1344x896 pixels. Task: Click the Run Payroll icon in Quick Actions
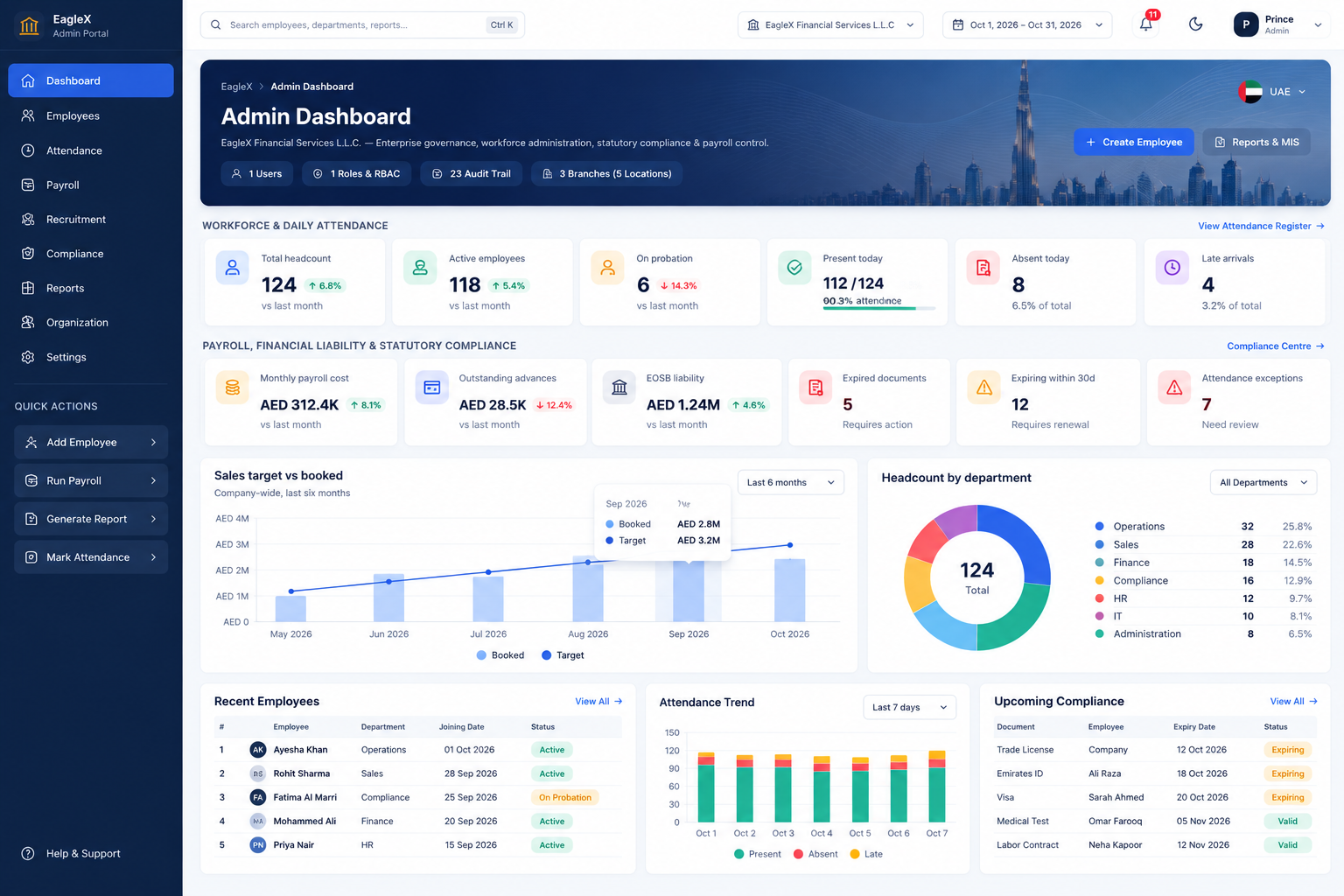(31, 481)
